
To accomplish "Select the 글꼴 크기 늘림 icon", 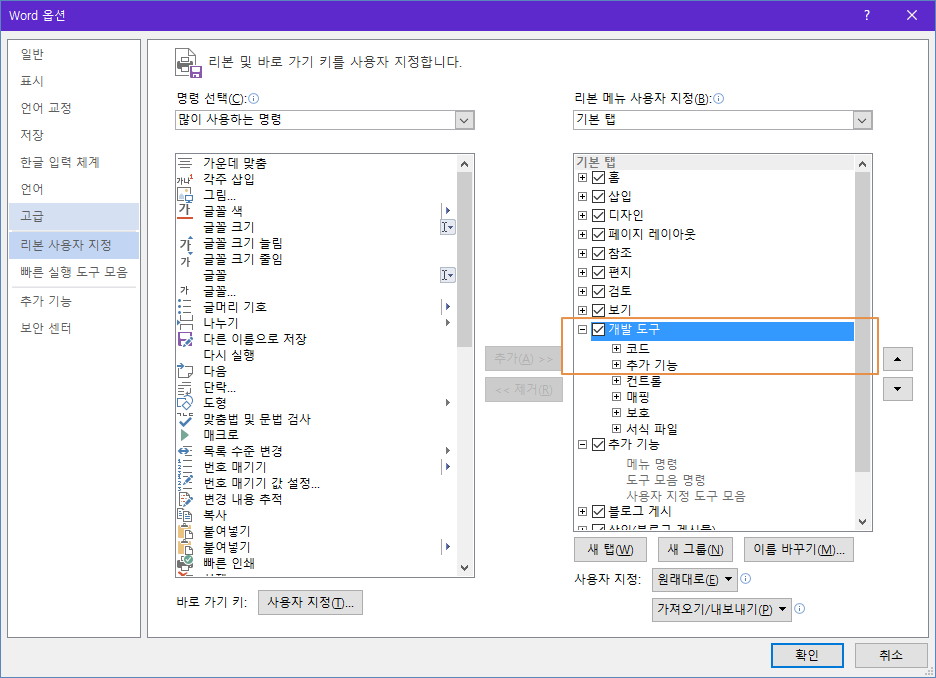I will [x=185, y=243].
